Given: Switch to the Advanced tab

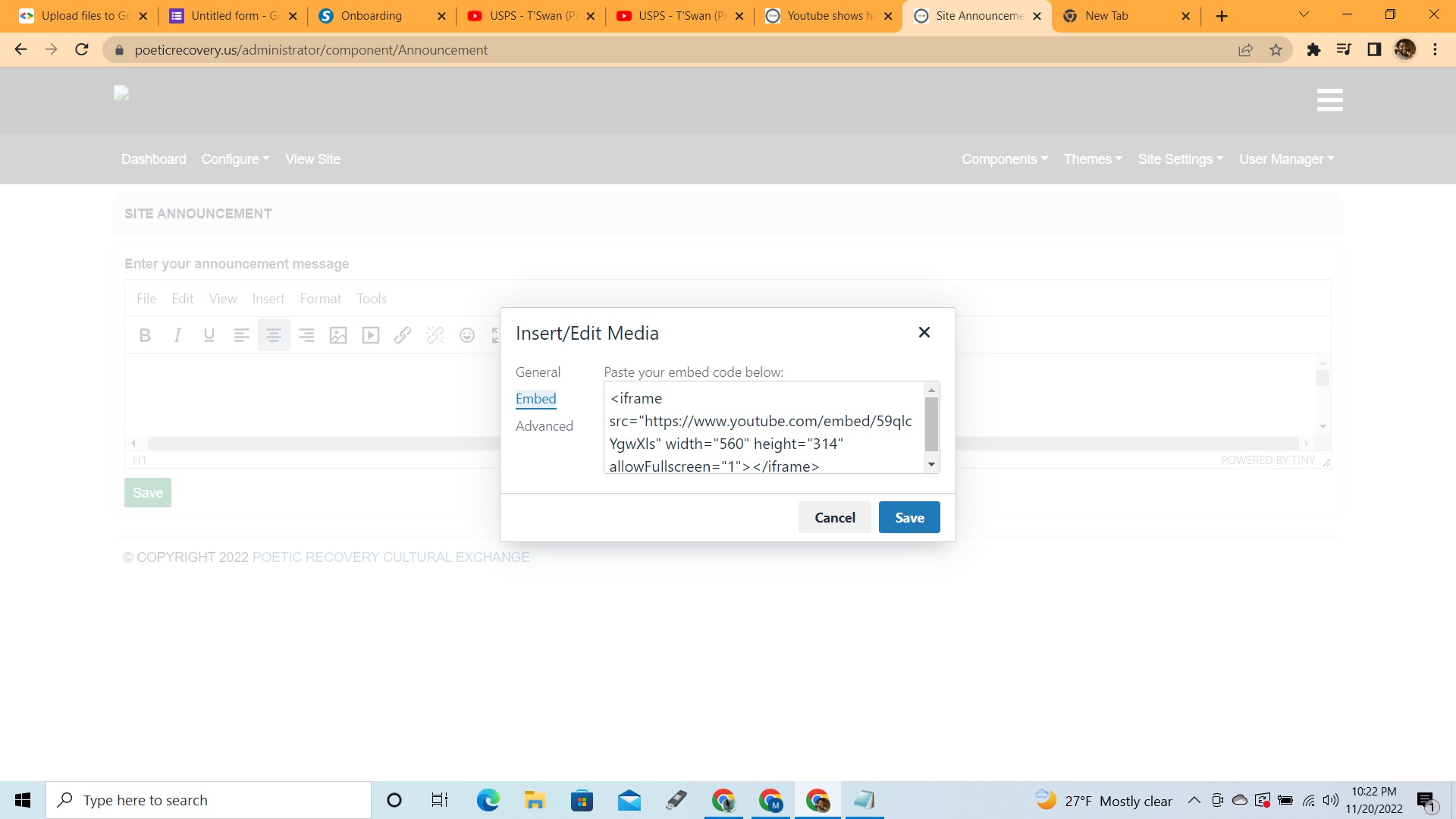Looking at the screenshot, I should pyautogui.click(x=544, y=426).
